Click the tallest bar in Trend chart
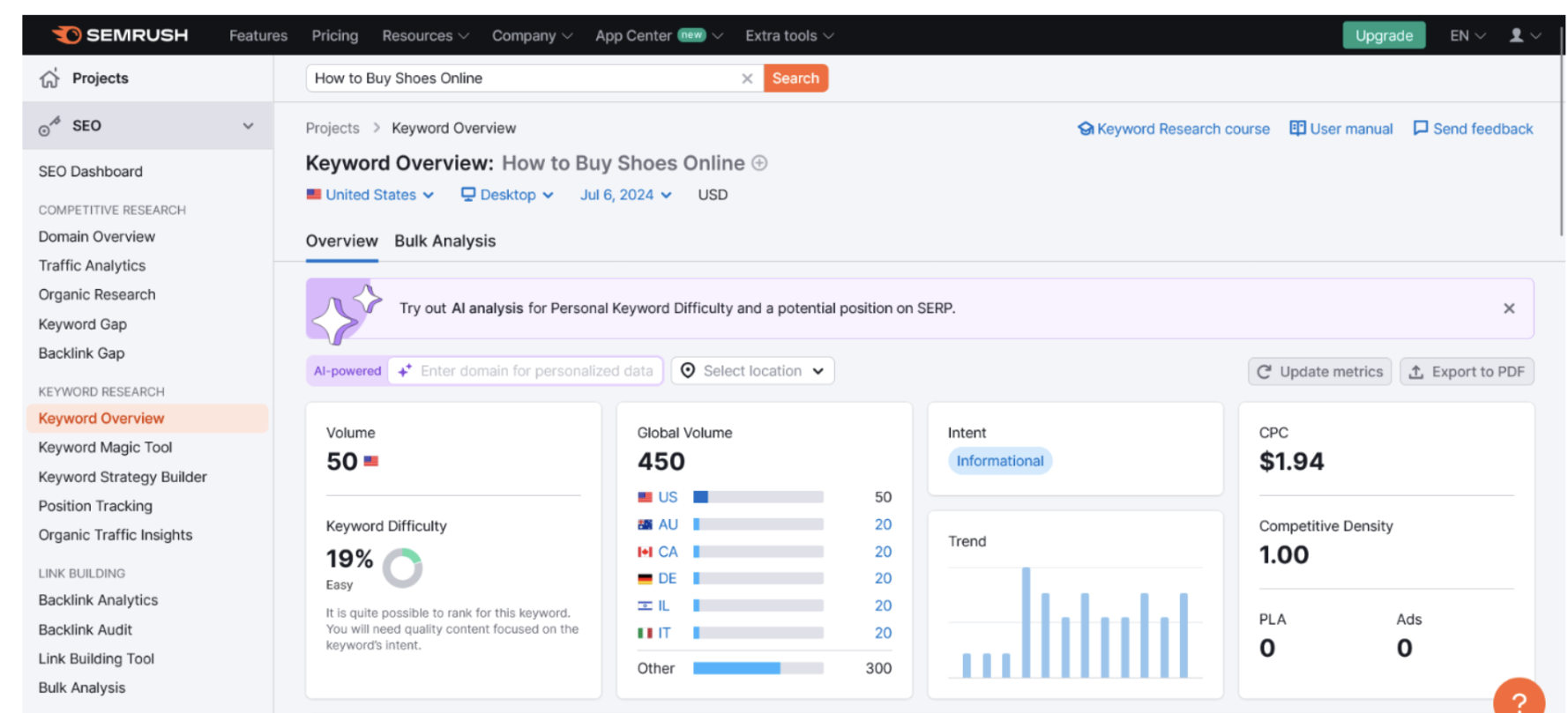Viewport: 1568px width, 713px height. pos(1026,622)
